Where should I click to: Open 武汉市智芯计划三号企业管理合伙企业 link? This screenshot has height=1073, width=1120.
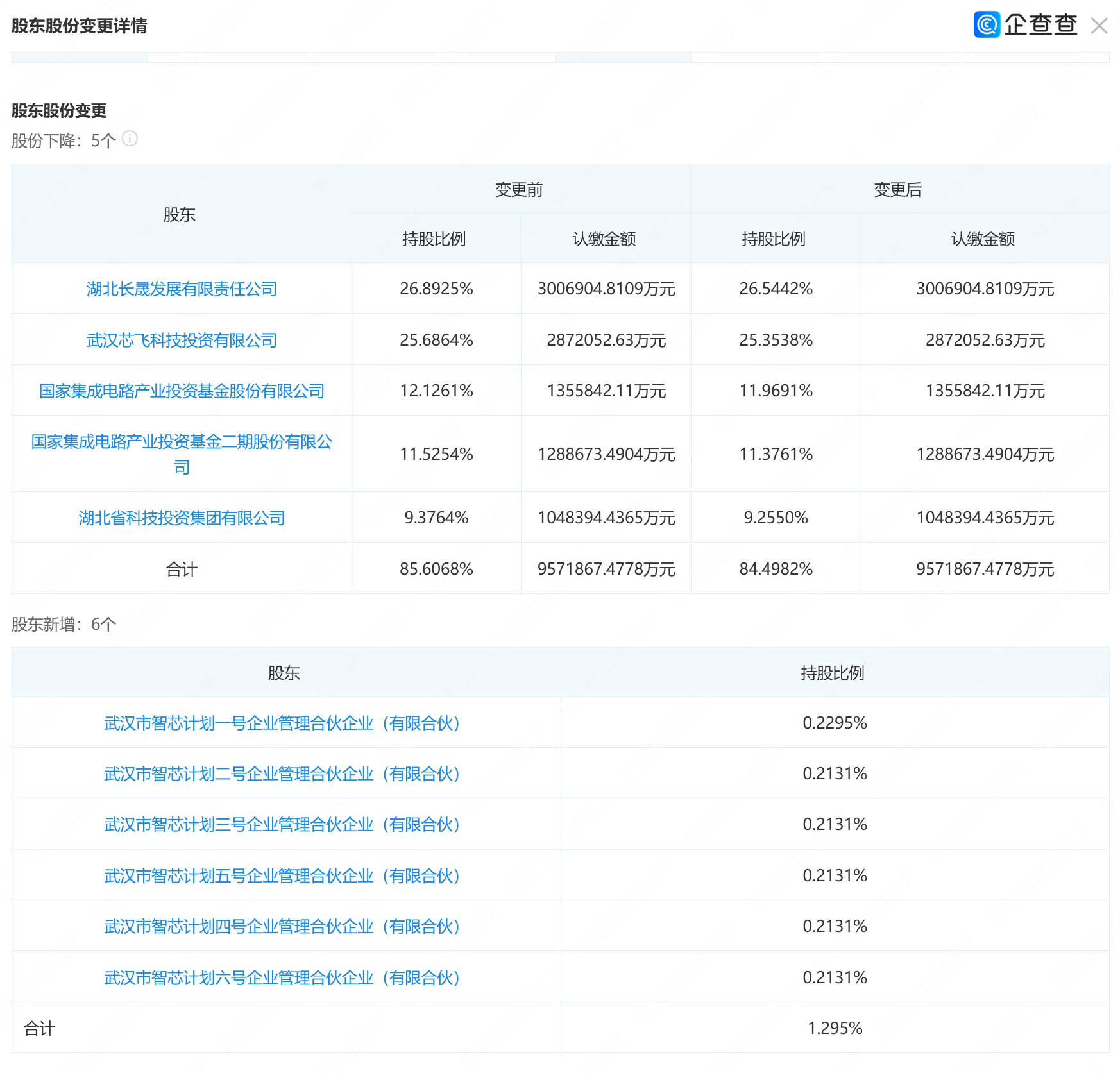point(282,825)
